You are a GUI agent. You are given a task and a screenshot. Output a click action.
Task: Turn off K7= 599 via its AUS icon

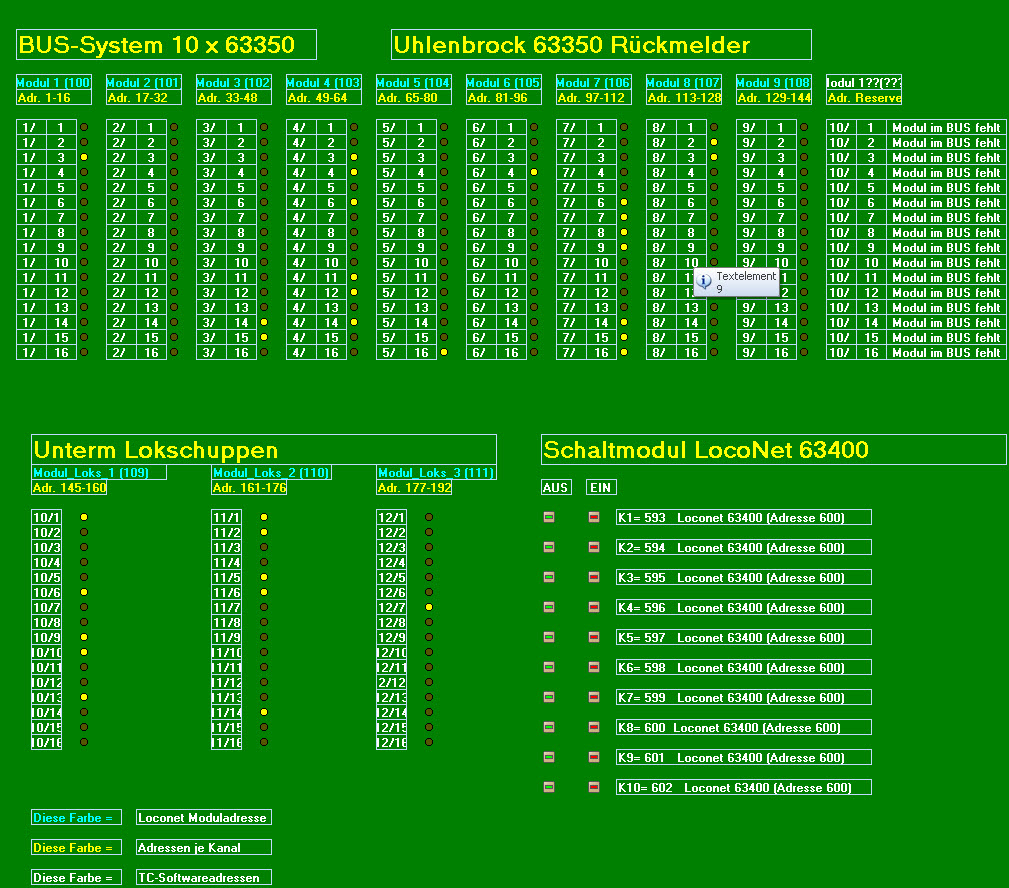coord(549,697)
